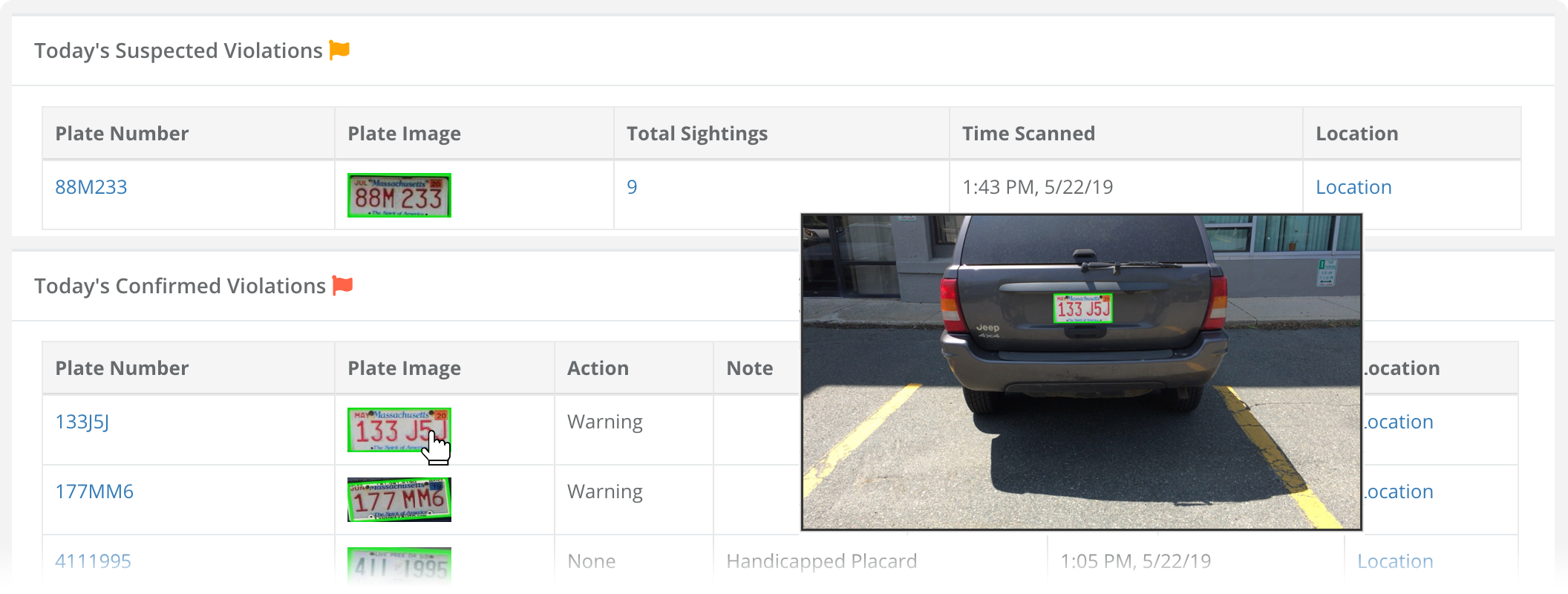Click the Note column header

point(749,368)
